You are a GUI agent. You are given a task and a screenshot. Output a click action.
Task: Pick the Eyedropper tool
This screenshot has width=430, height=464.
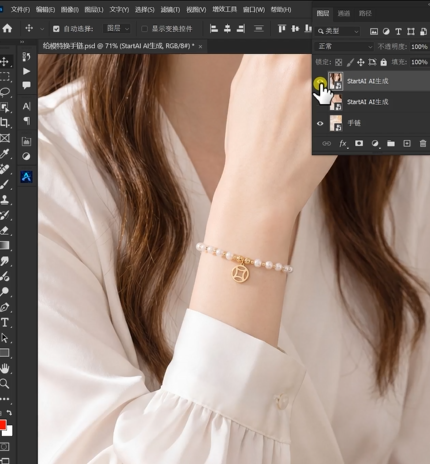pos(5,154)
